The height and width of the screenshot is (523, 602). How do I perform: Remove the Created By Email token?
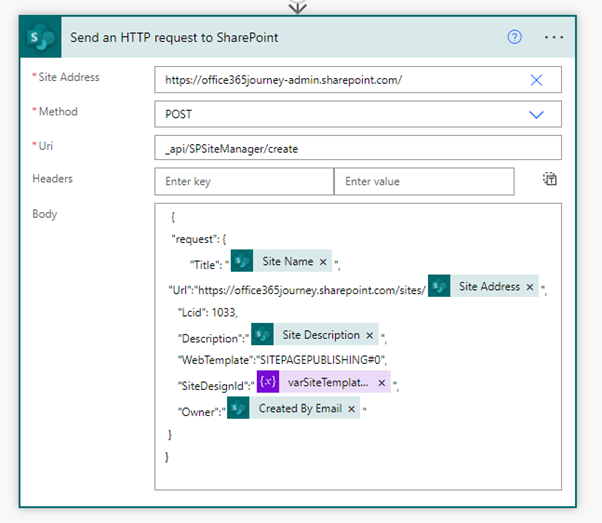click(x=351, y=409)
